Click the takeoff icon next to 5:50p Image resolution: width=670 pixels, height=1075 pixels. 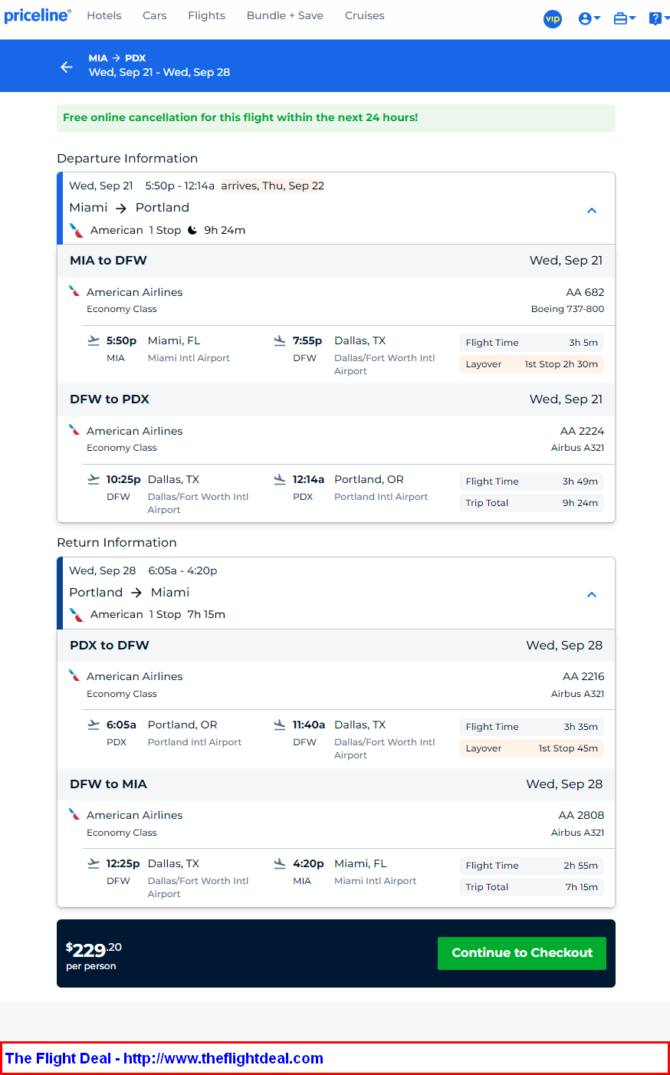pos(93,340)
